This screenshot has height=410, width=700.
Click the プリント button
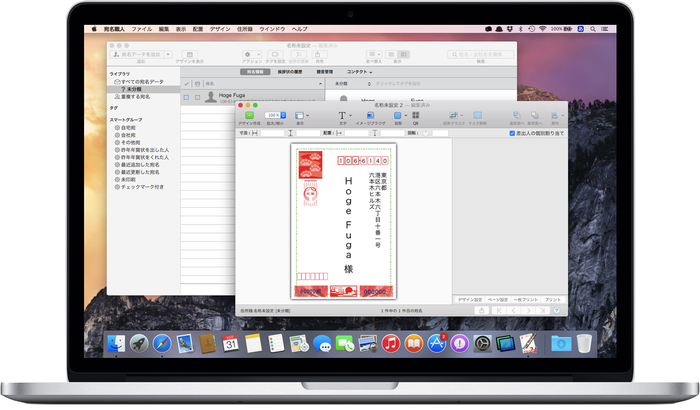click(553, 300)
